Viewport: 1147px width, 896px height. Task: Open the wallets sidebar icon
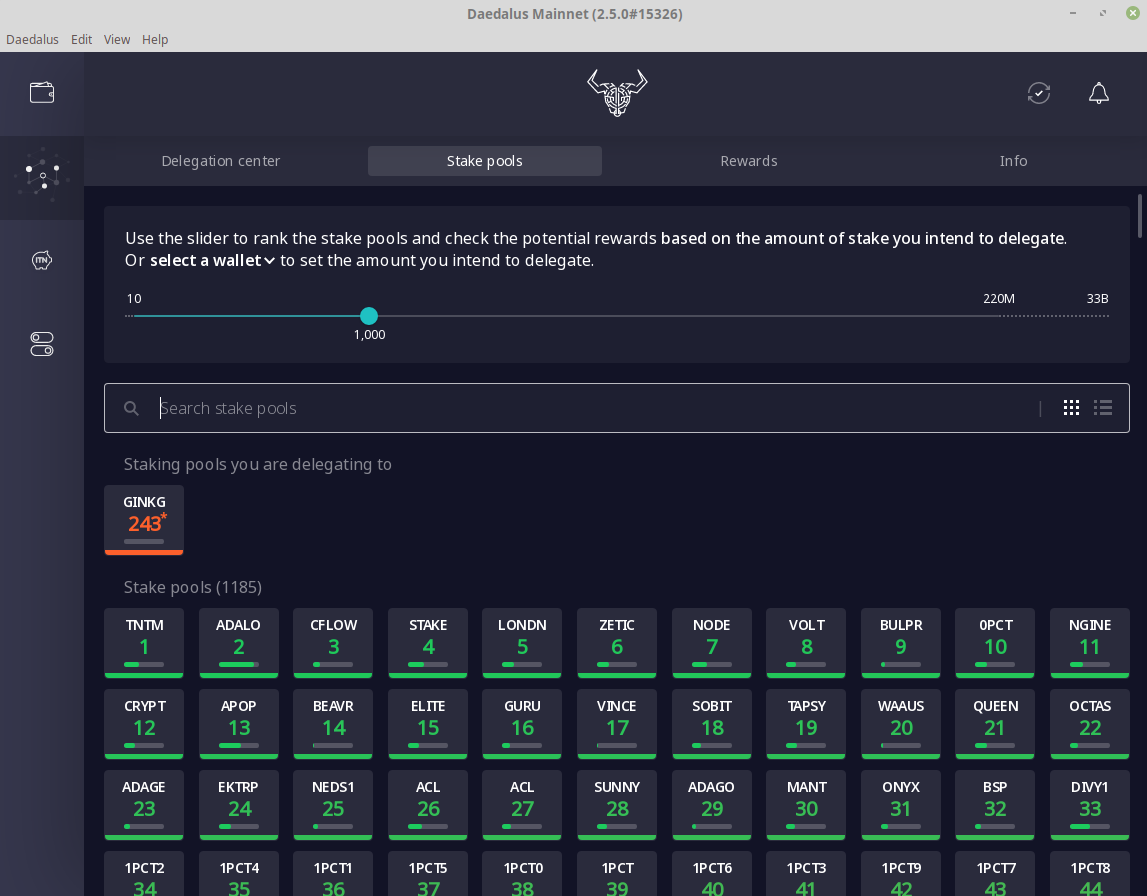click(x=42, y=93)
